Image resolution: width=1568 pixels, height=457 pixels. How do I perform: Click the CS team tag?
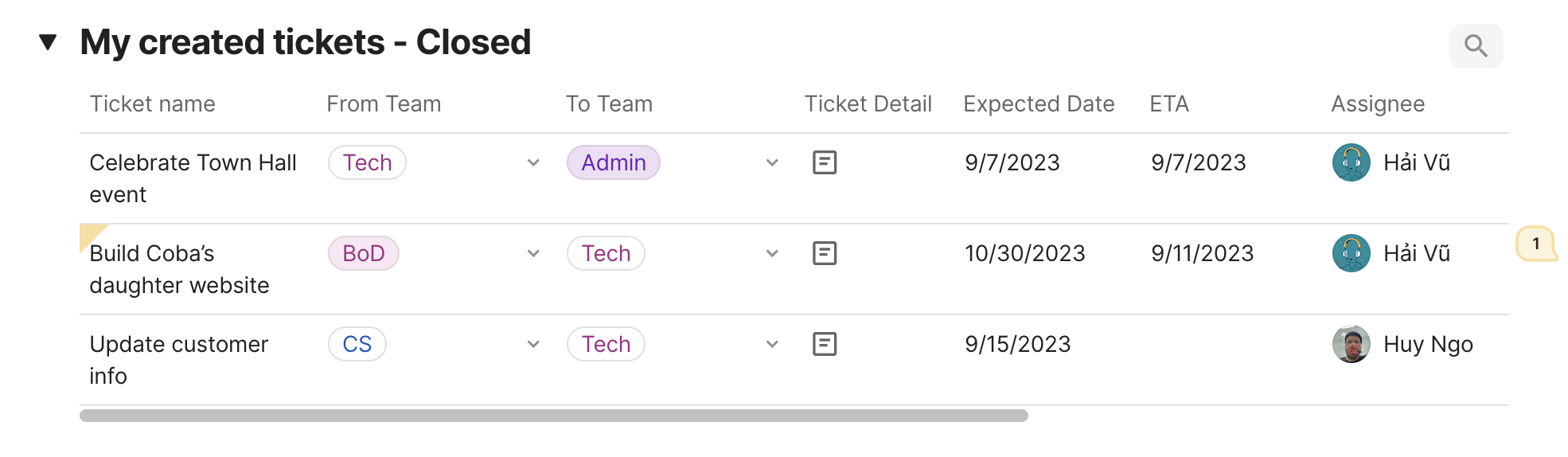357,344
